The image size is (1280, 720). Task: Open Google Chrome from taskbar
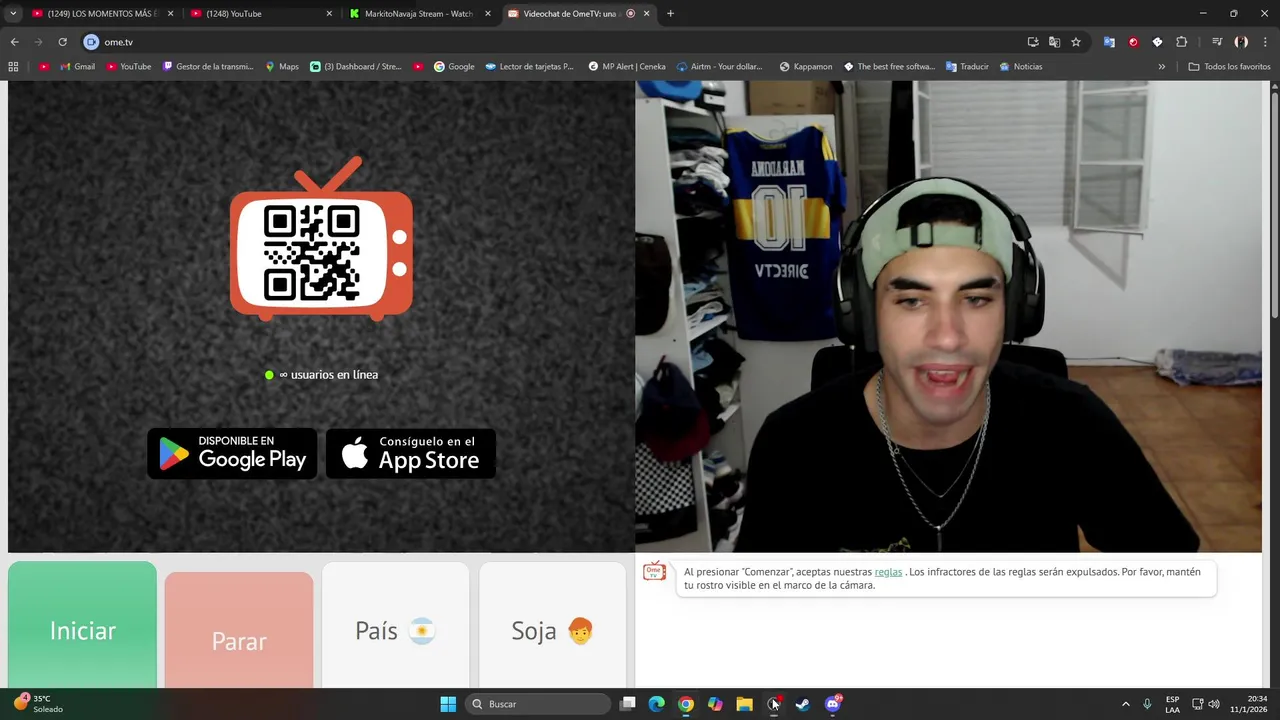[685, 704]
